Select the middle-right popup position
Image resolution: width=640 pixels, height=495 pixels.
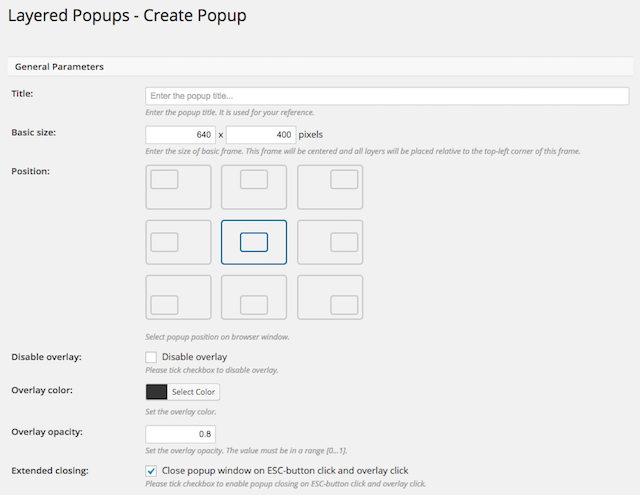pyautogui.click(x=330, y=242)
